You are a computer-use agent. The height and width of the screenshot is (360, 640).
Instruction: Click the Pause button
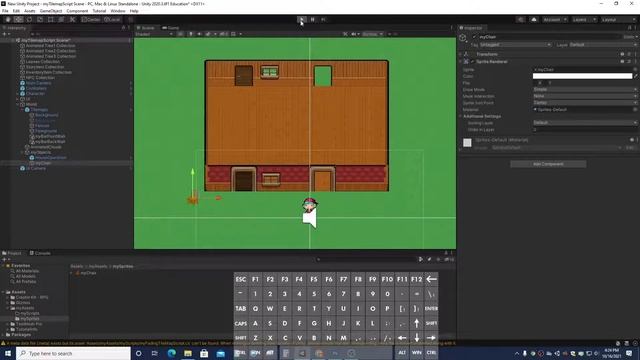tap(313, 20)
